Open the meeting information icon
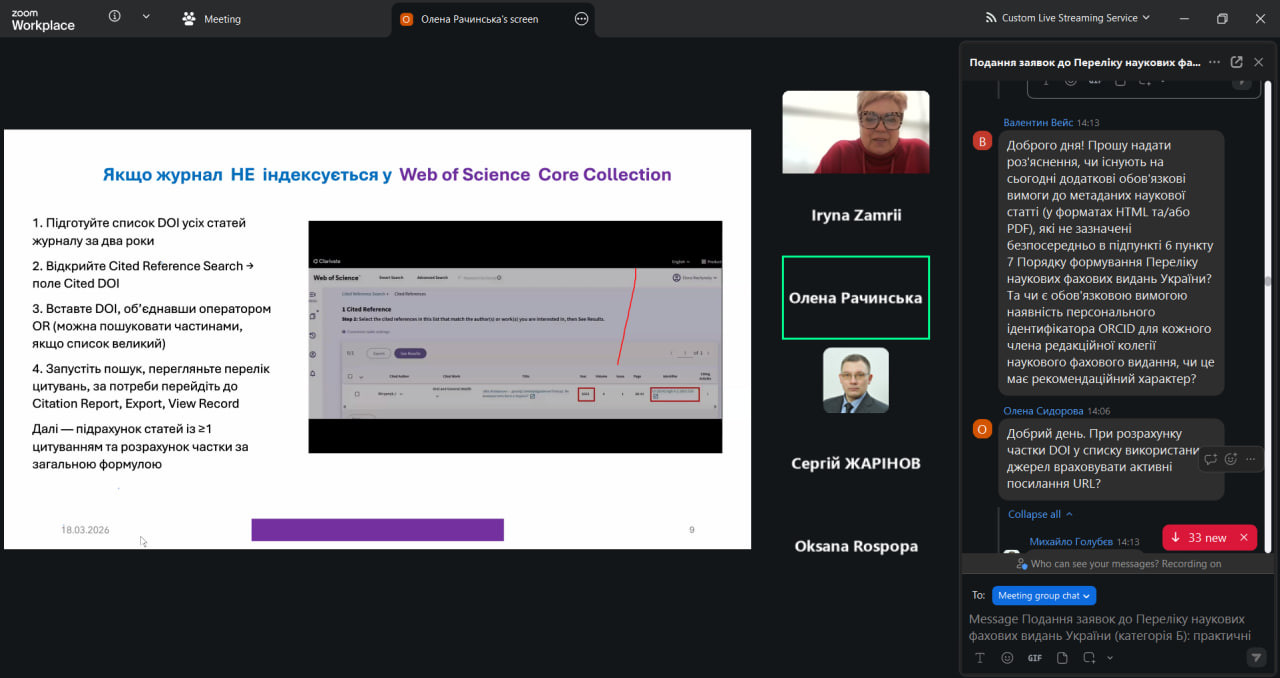The height and width of the screenshot is (678, 1280). [114, 17]
